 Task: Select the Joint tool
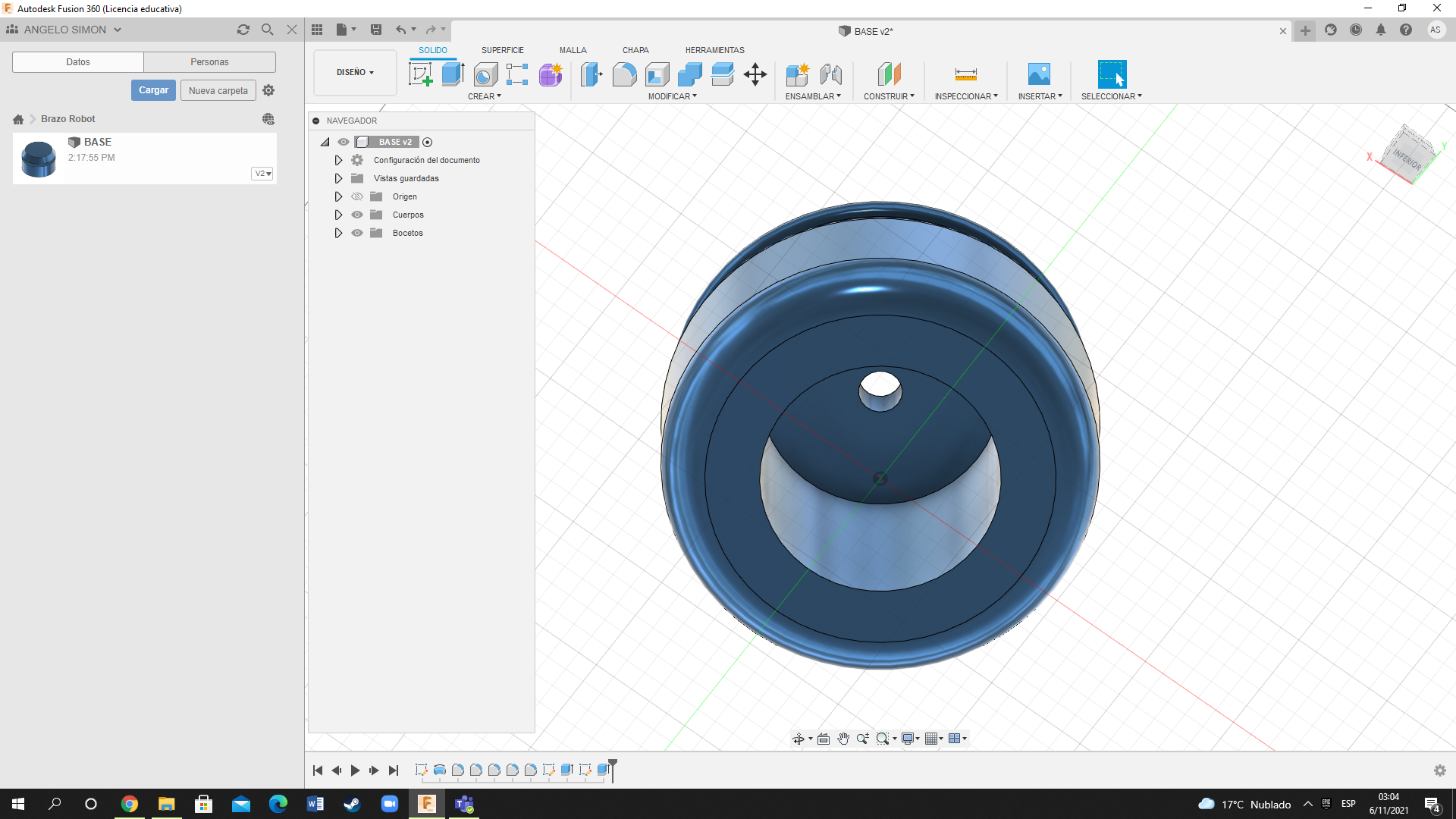[x=831, y=74]
